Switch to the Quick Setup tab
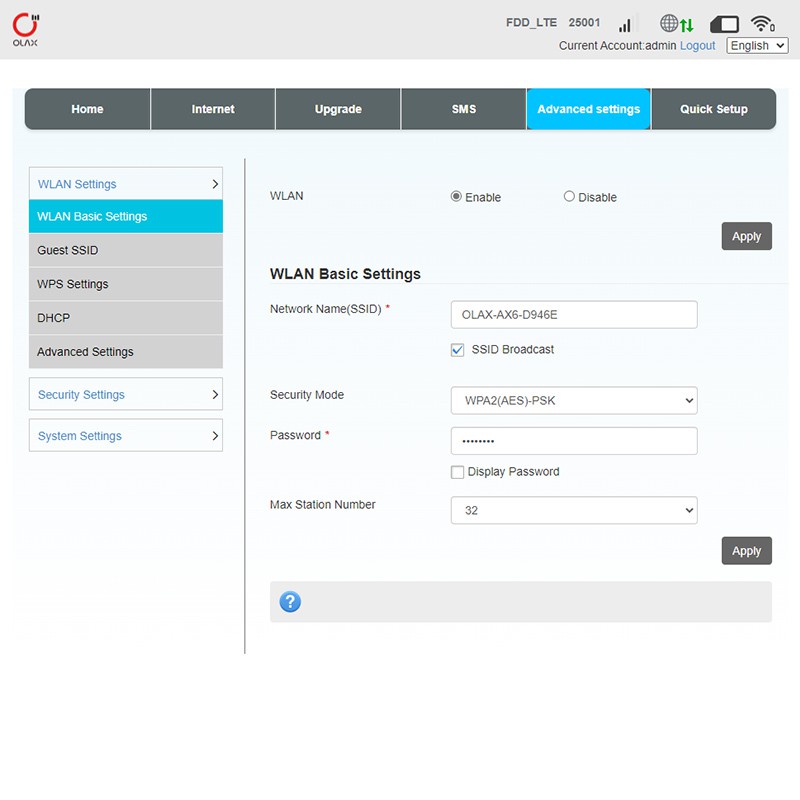This screenshot has width=800, height=800. click(x=713, y=110)
